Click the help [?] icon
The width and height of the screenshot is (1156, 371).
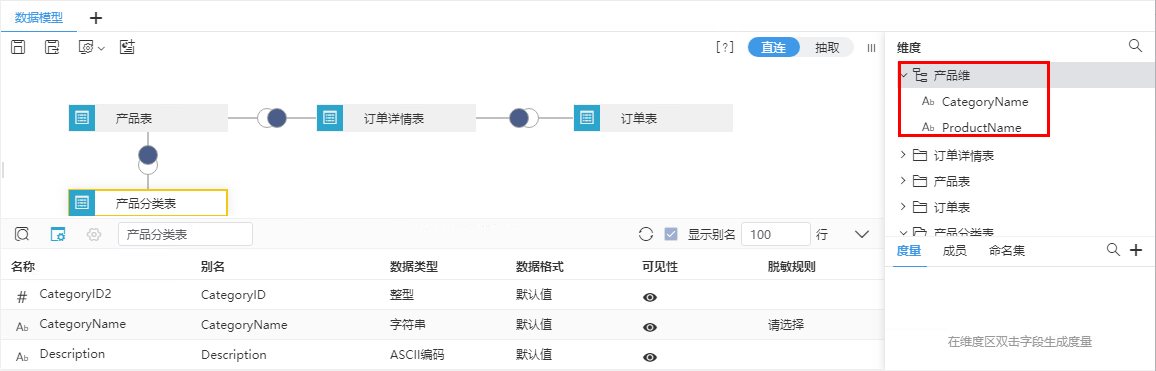725,47
